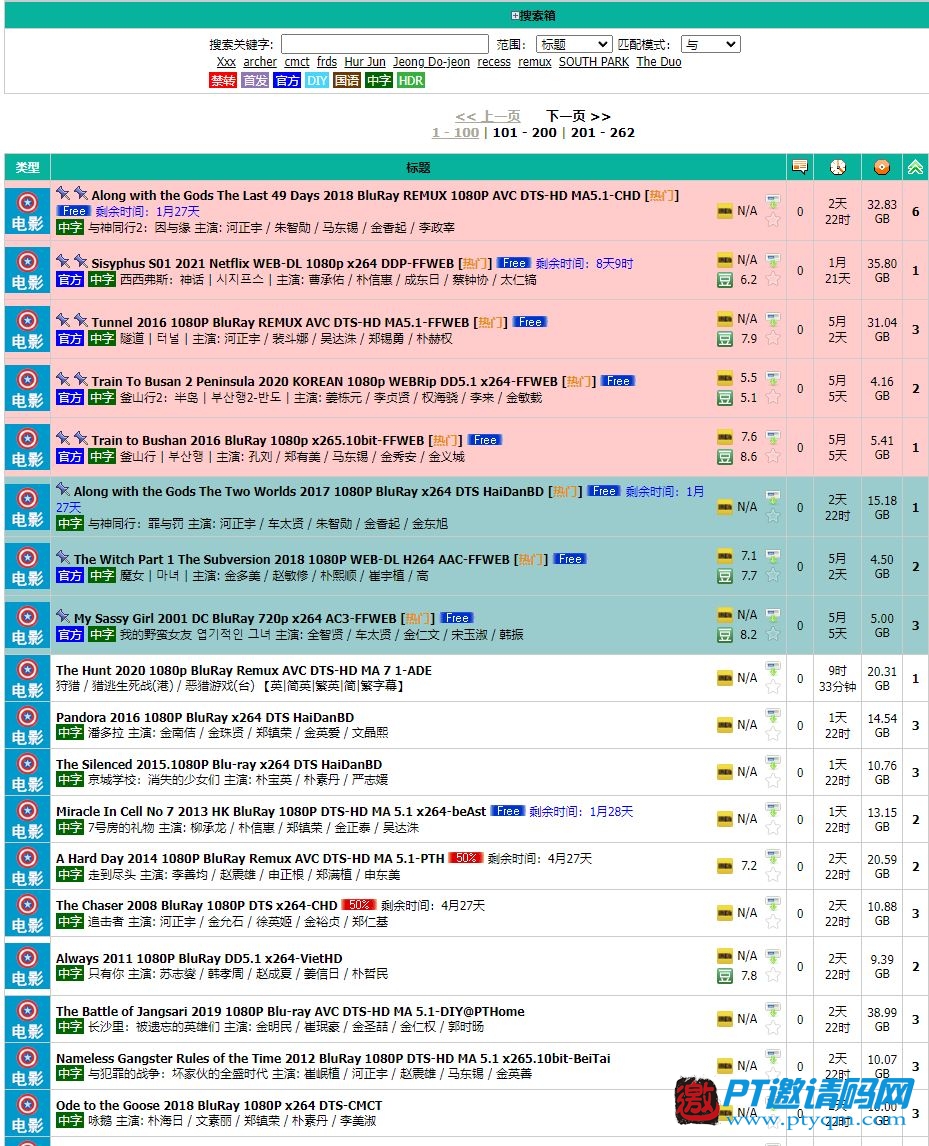Image resolution: width=929 pixels, height=1146 pixels.
Task: Click the 电影 category icon for Pandora 2016
Action: point(27,726)
